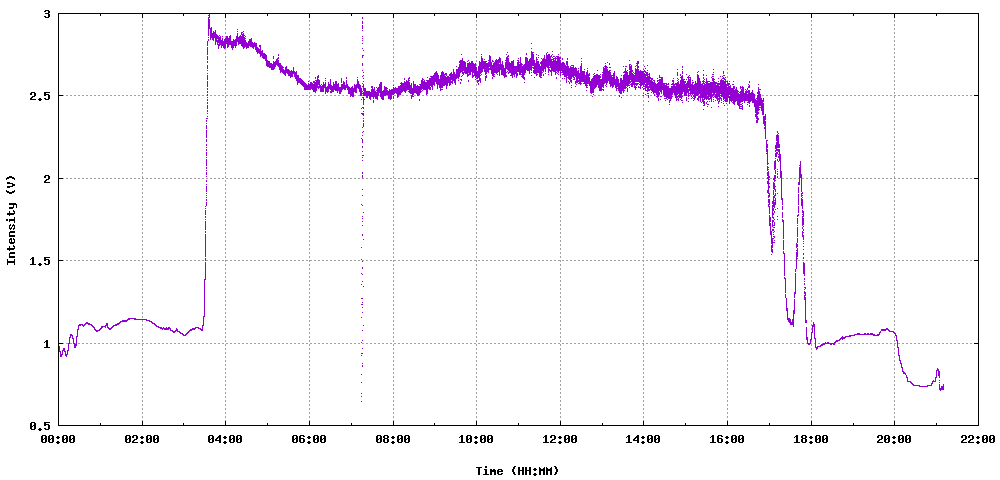Click the 18:00 time axis label
1000x480 pixels.
811,440
